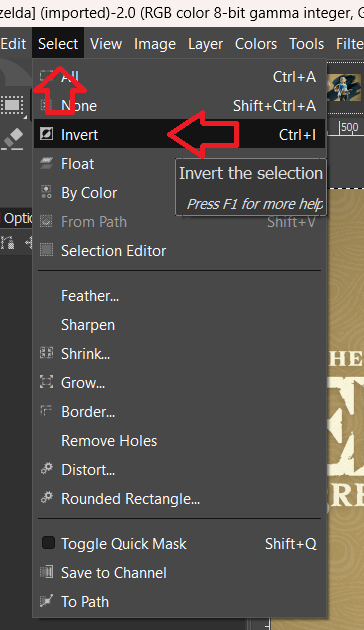Open the Shrink selection dialog
The image size is (364, 630).
pyautogui.click(x=180, y=354)
